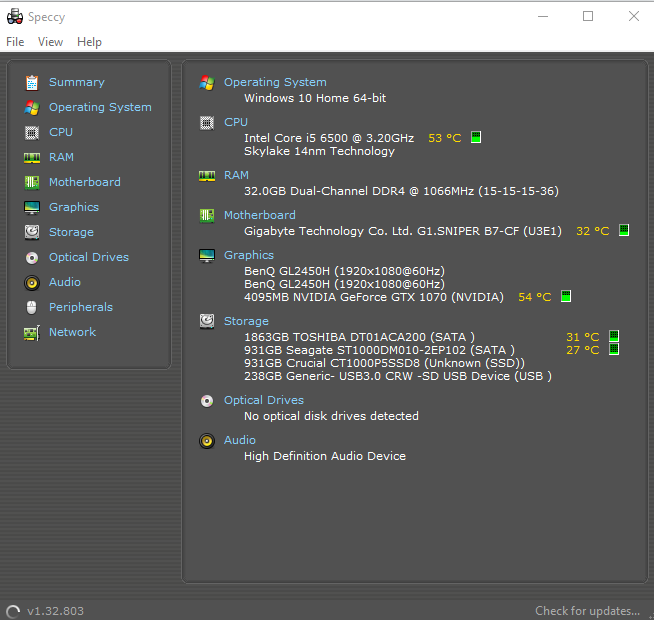Click the Graphics monitor icon in sidebar

(x=32, y=208)
